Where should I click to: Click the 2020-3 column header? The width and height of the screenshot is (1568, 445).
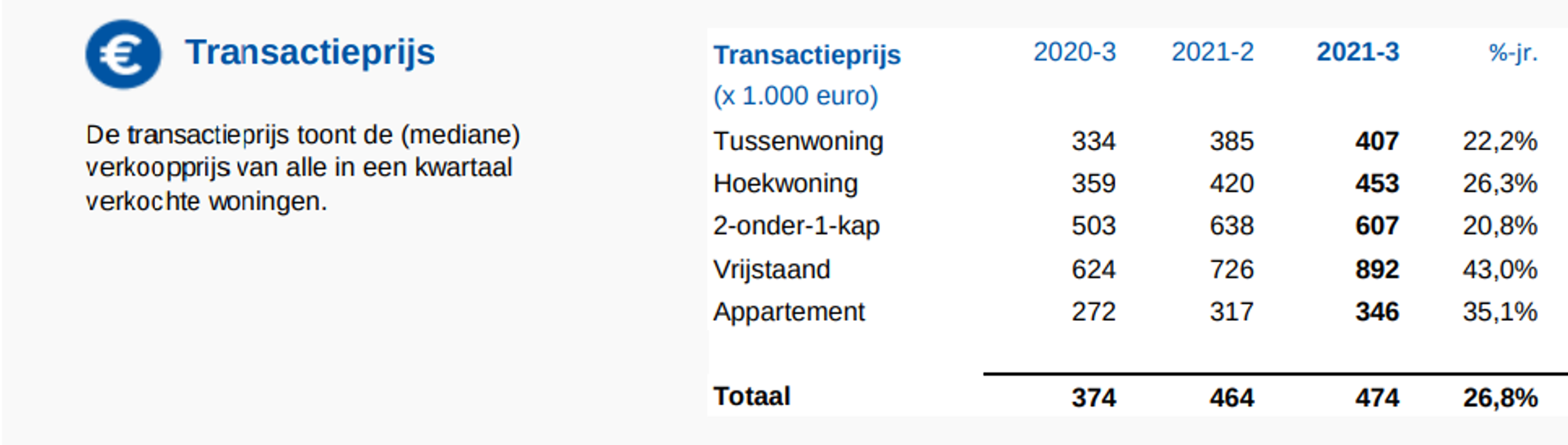point(1074,52)
